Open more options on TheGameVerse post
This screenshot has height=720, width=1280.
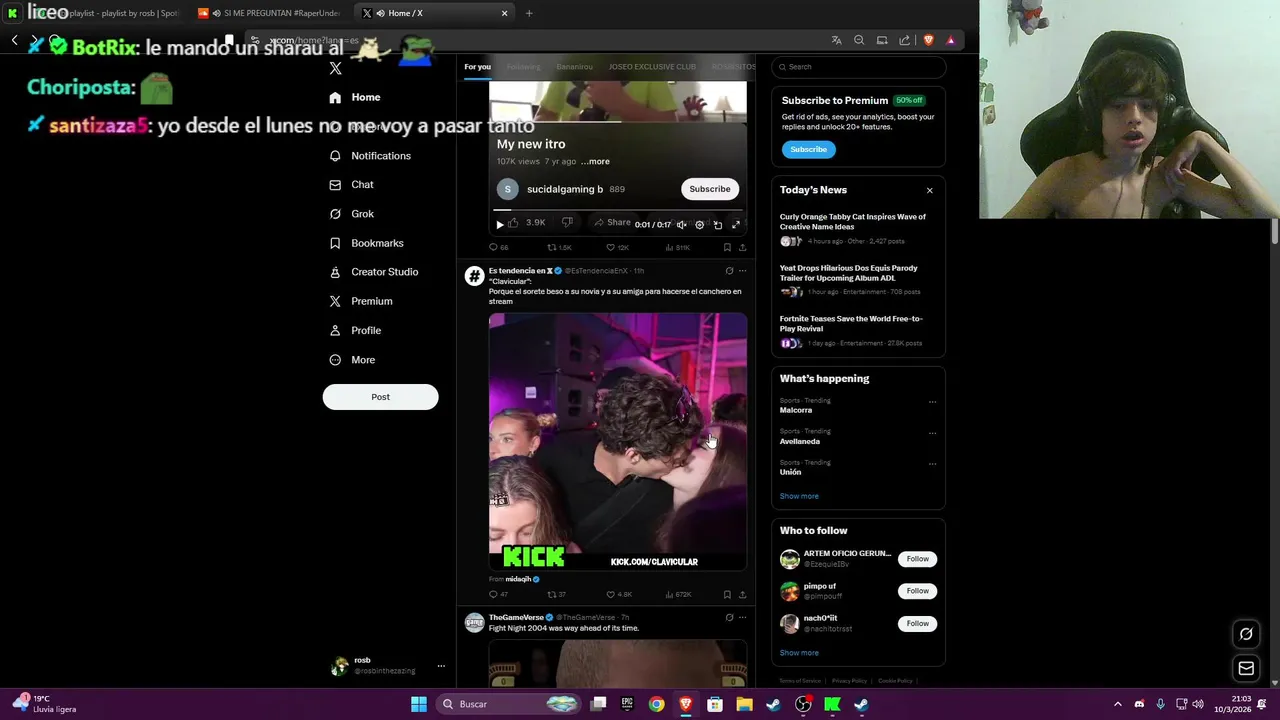(x=742, y=618)
